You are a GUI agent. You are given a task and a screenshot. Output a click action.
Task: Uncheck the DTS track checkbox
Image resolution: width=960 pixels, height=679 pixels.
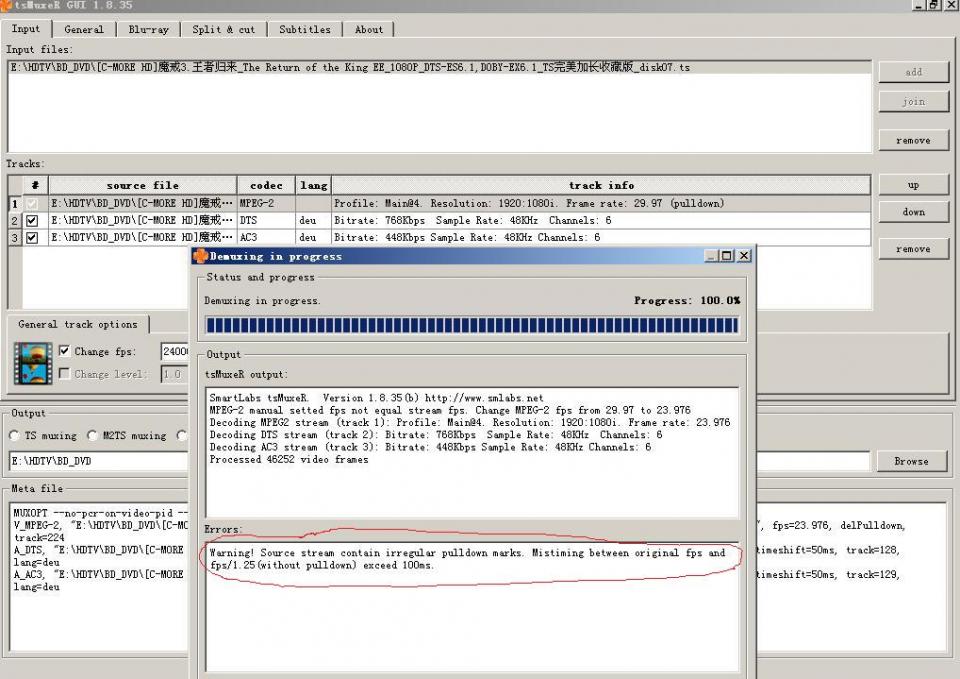tap(33, 221)
